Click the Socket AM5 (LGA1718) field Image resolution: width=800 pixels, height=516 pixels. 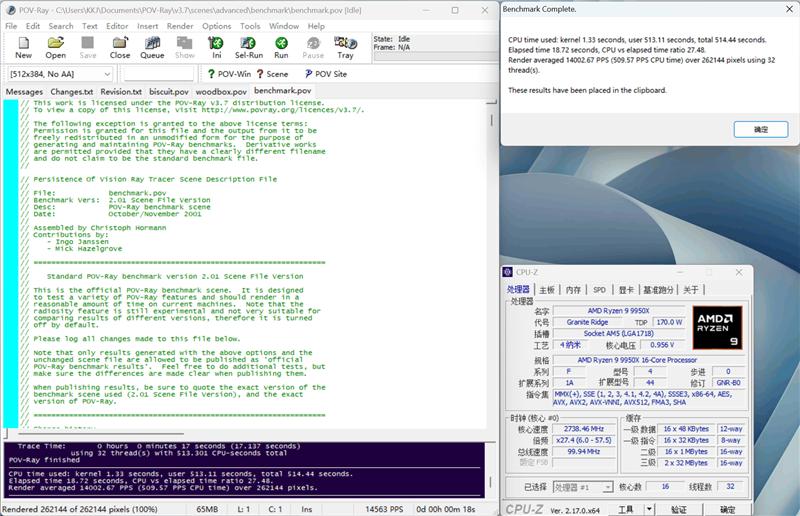coord(618,333)
